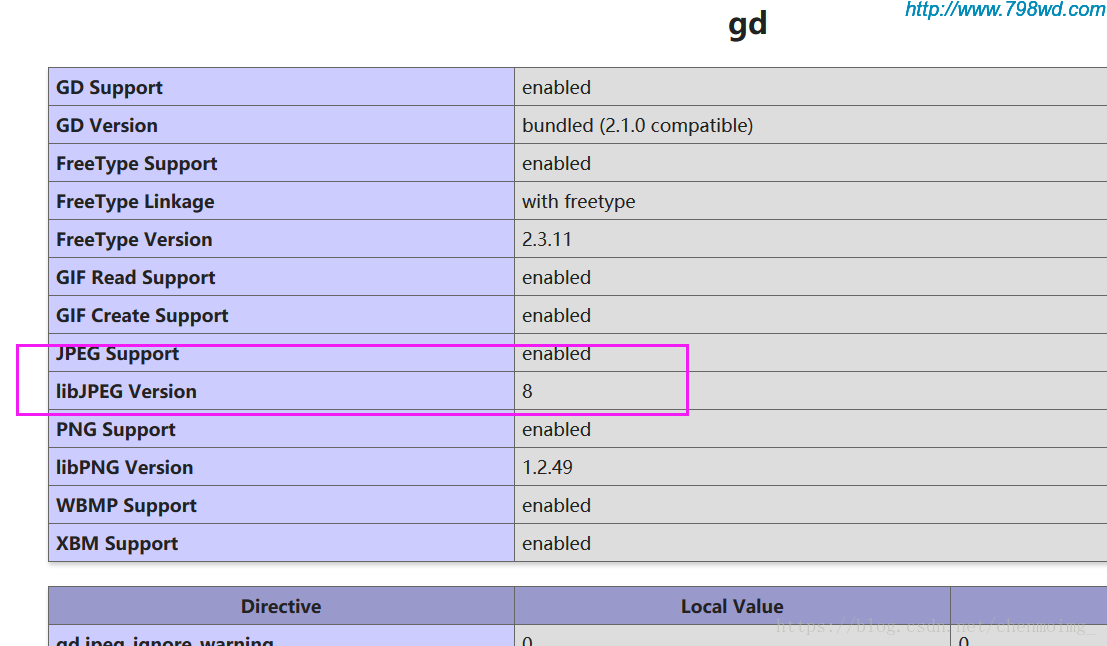The image size is (1107, 646).
Task: Click the 'gd' section heading
Action: pyautogui.click(x=747, y=25)
